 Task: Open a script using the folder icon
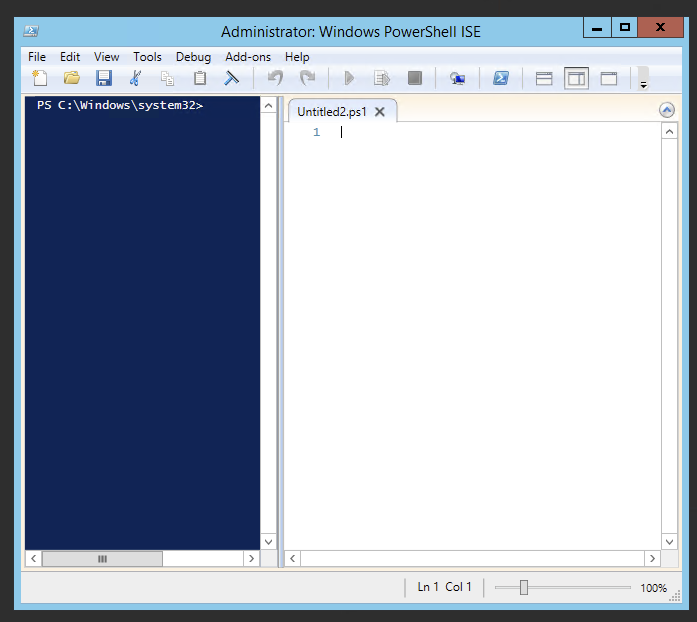pos(71,78)
